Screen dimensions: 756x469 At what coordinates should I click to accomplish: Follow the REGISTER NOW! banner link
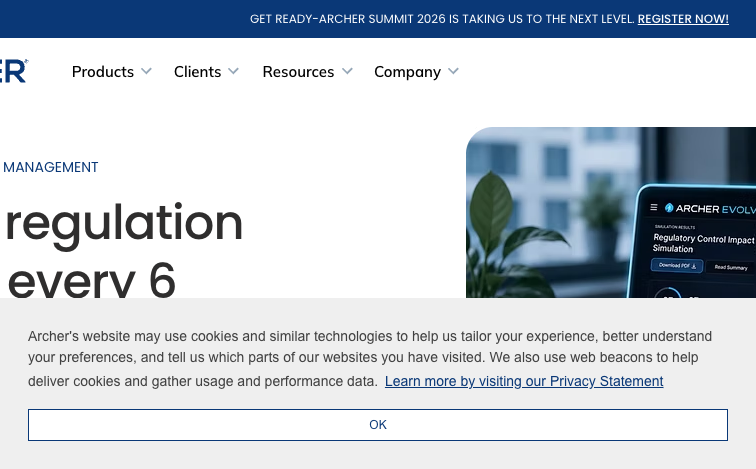click(683, 19)
